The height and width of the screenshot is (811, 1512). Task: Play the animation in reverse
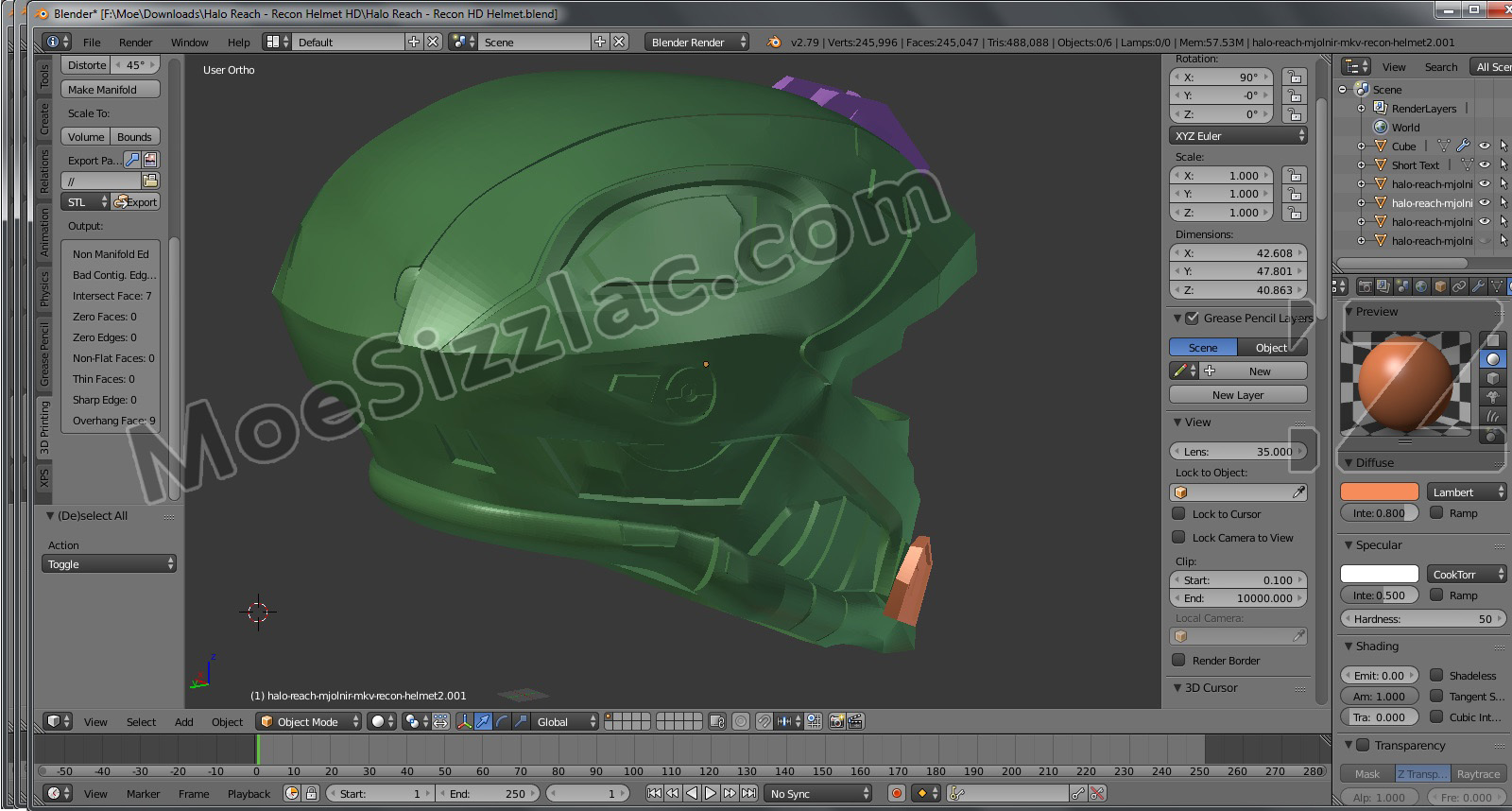click(x=692, y=793)
